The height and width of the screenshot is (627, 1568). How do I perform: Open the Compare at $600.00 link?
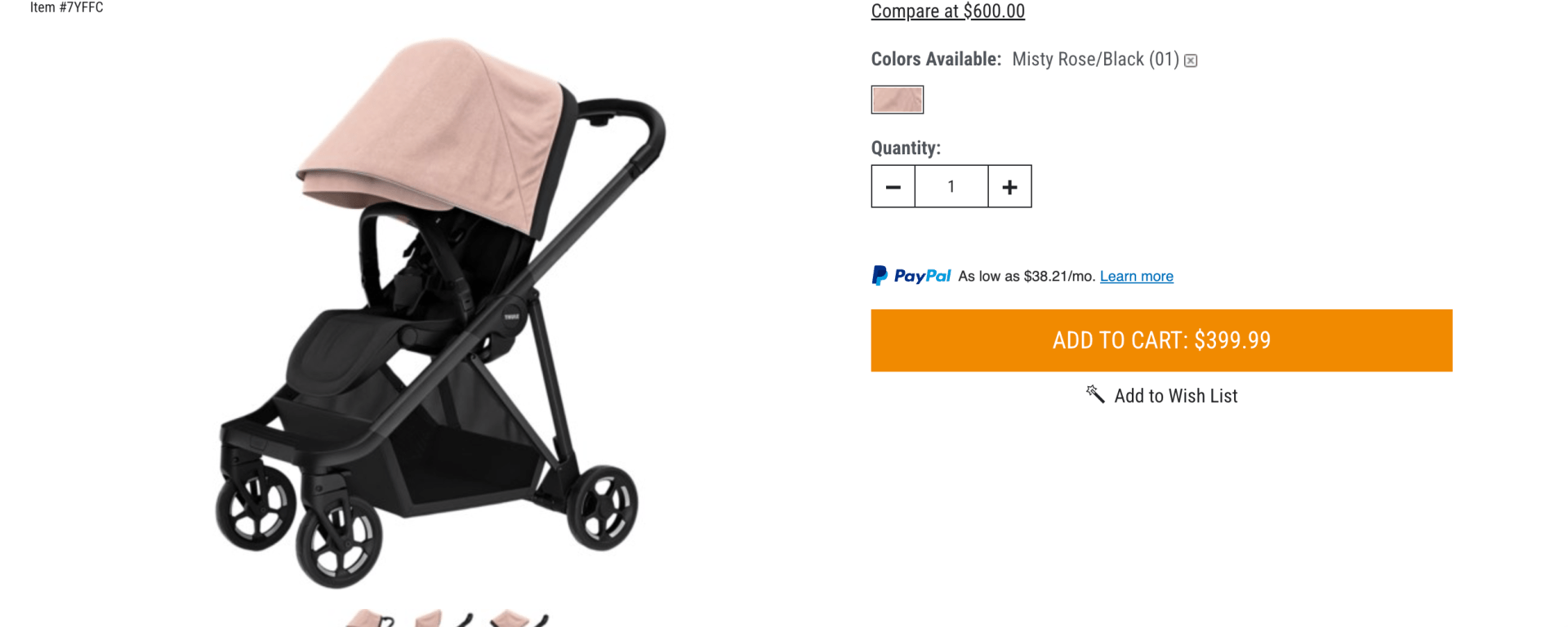947,11
